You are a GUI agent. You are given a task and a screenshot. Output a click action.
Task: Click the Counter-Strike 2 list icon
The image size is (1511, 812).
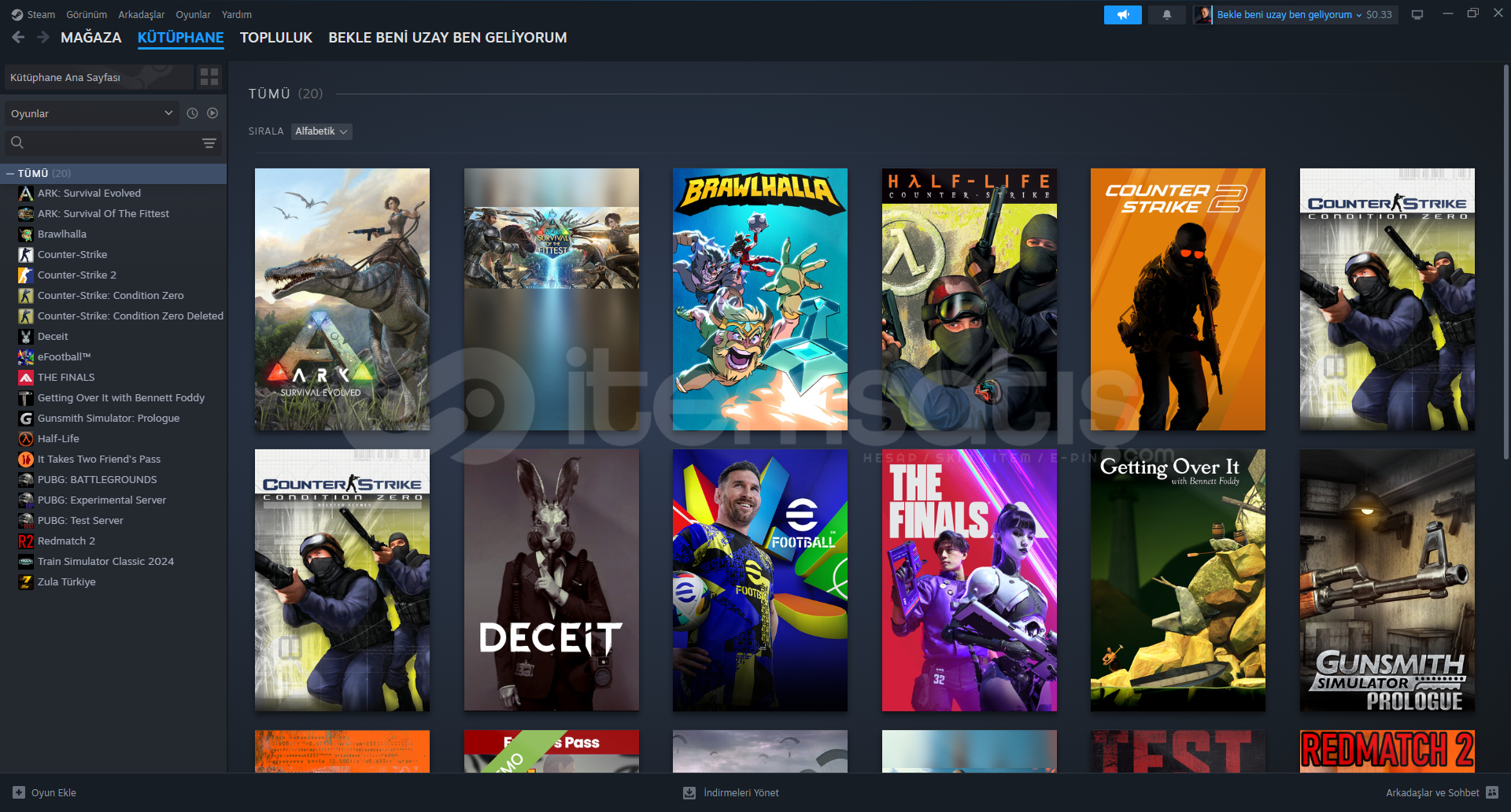click(x=26, y=275)
